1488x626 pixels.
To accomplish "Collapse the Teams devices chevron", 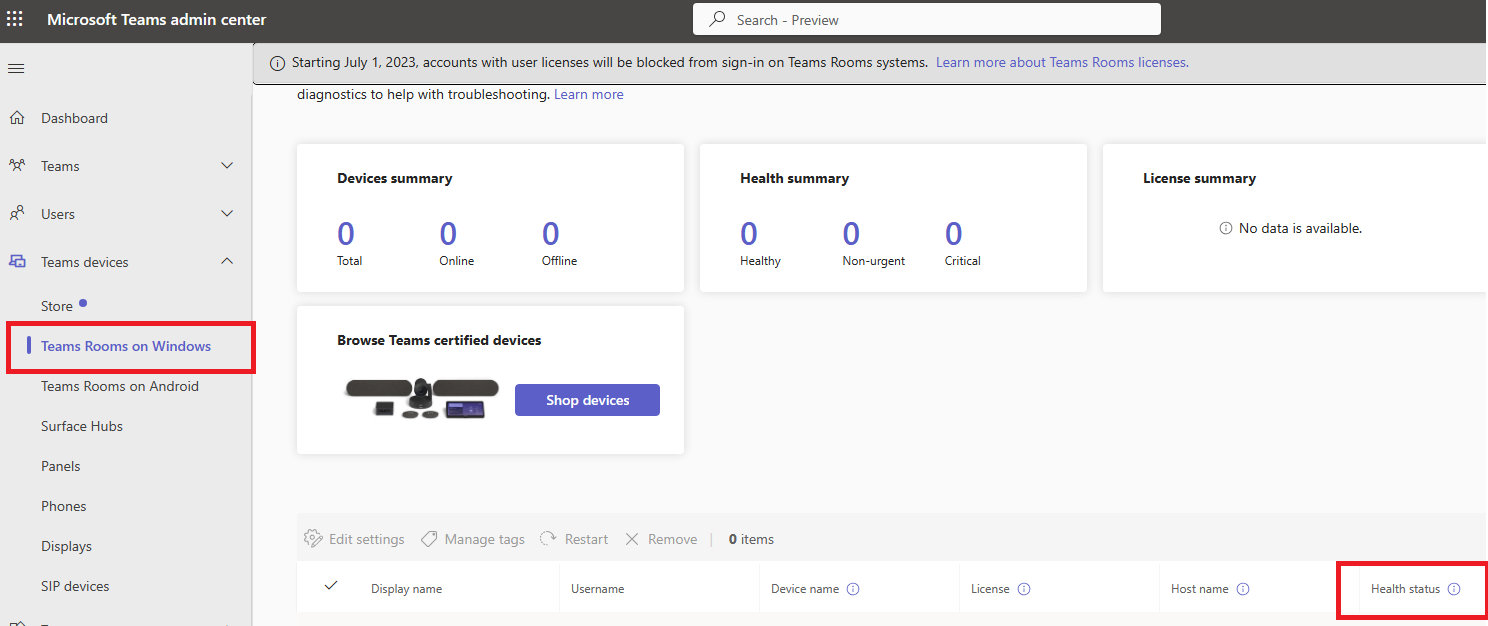I will point(227,261).
